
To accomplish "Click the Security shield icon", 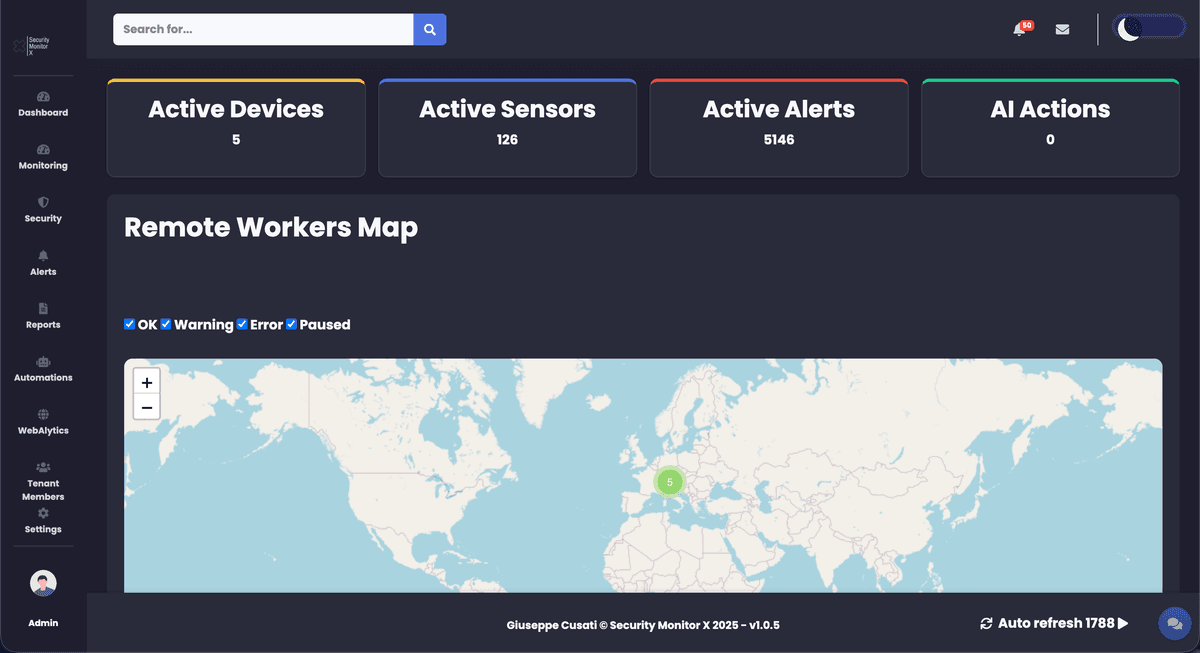I will tap(43, 202).
